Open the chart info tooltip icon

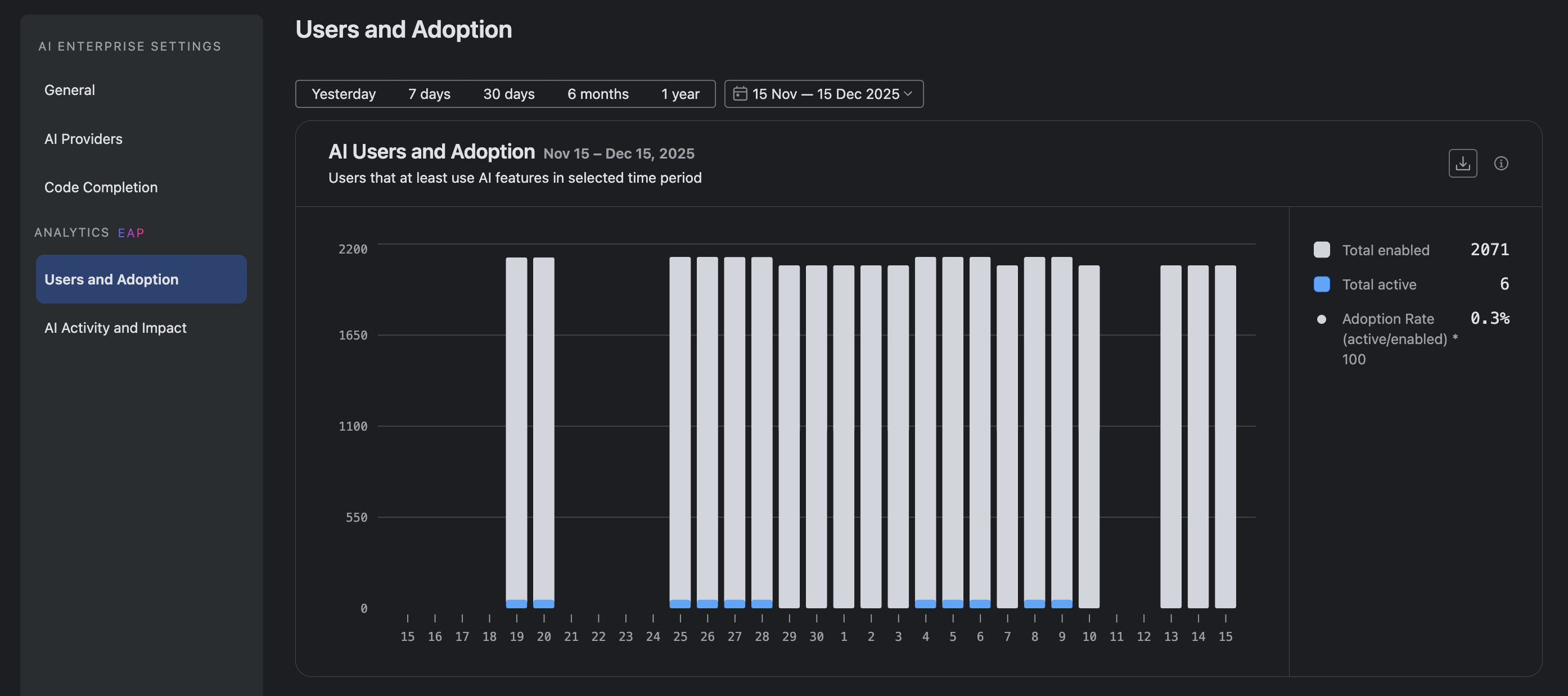click(1501, 163)
